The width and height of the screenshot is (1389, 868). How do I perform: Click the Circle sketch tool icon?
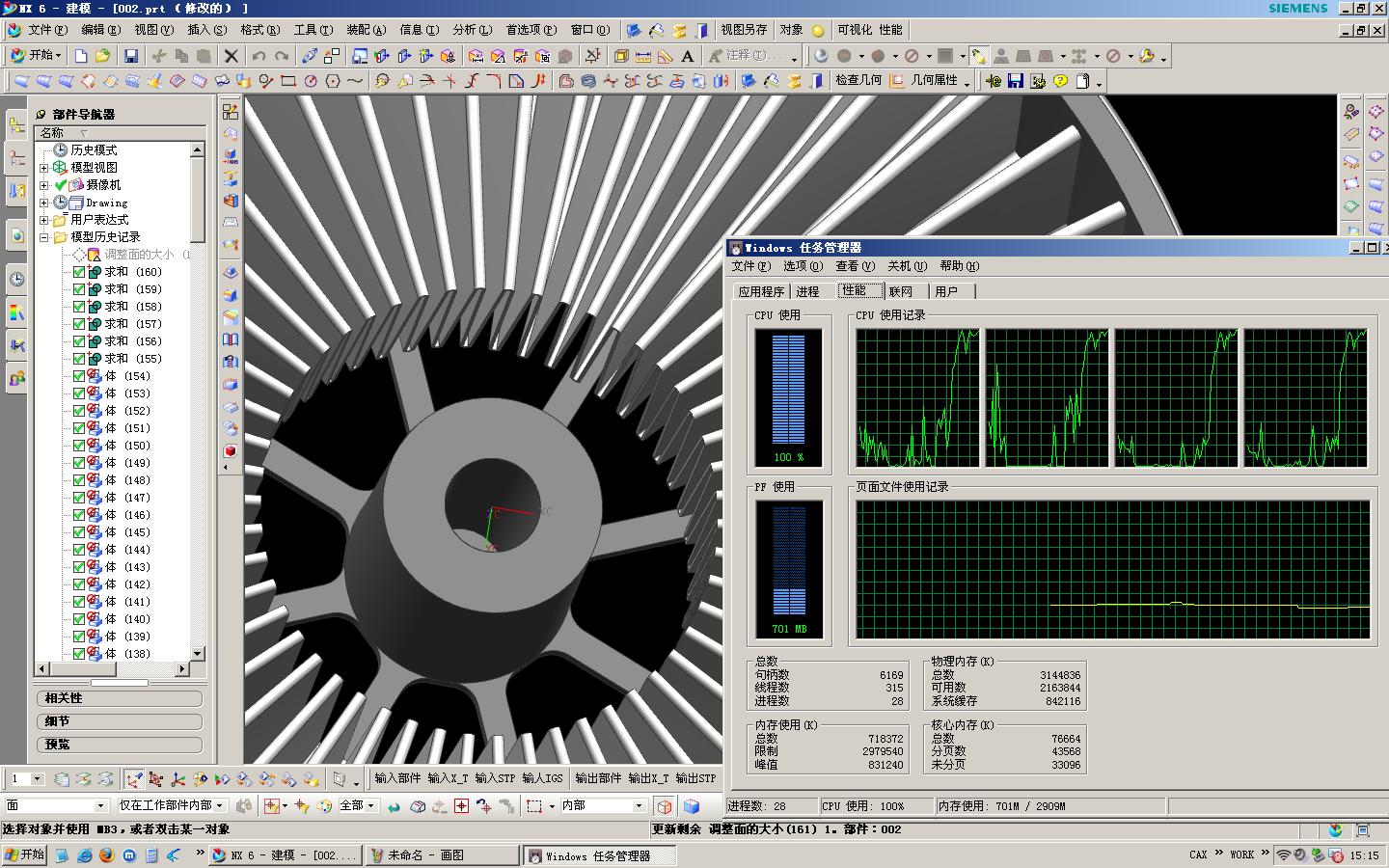(311, 81)
